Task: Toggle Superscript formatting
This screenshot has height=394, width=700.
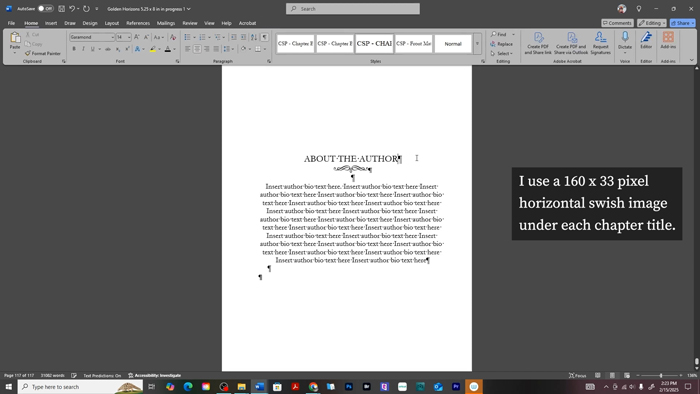Action: click(127, 49)
